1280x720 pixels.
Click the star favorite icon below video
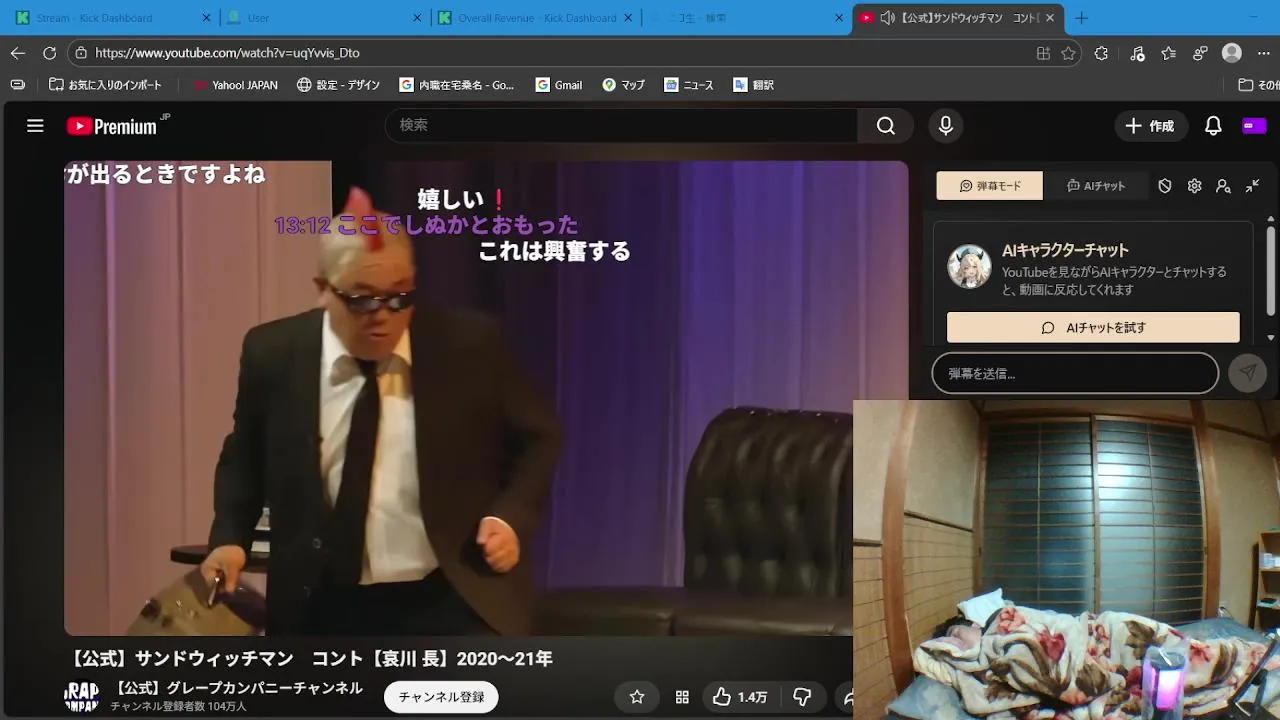(637, 697)
